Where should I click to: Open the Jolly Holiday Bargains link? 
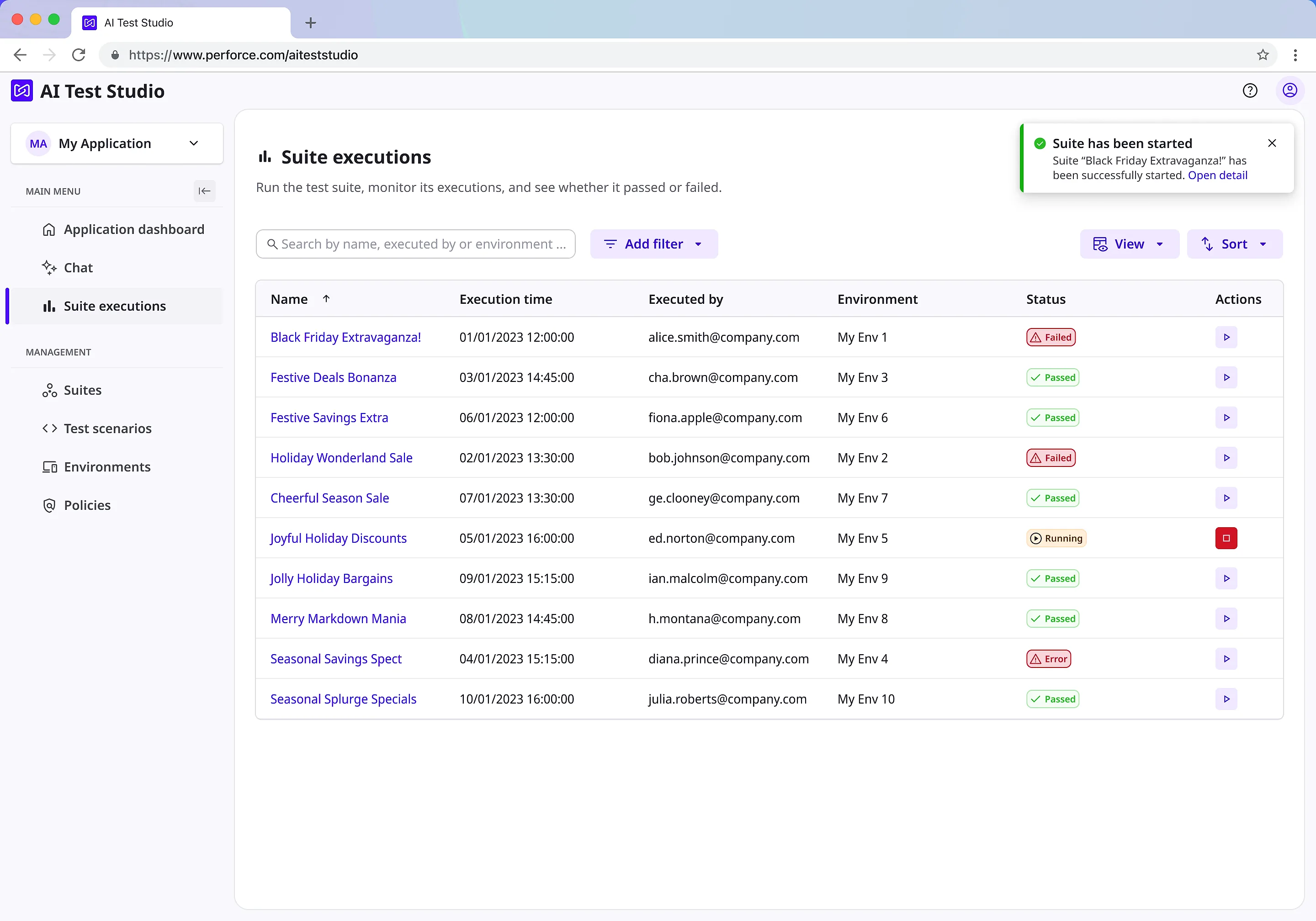pos(331,578)
